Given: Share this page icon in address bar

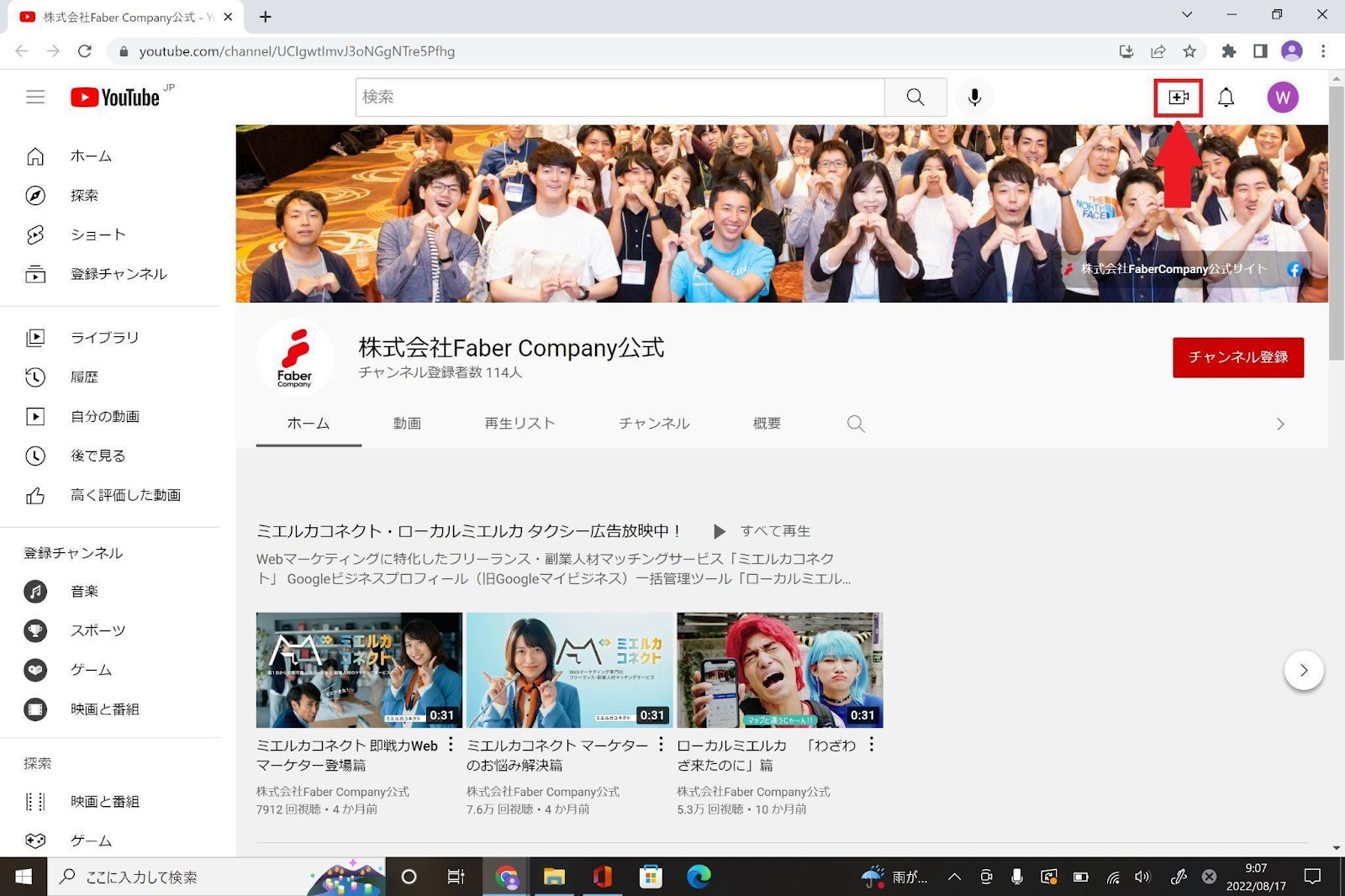Looking at the screenshot, I should coord(1158,51).
